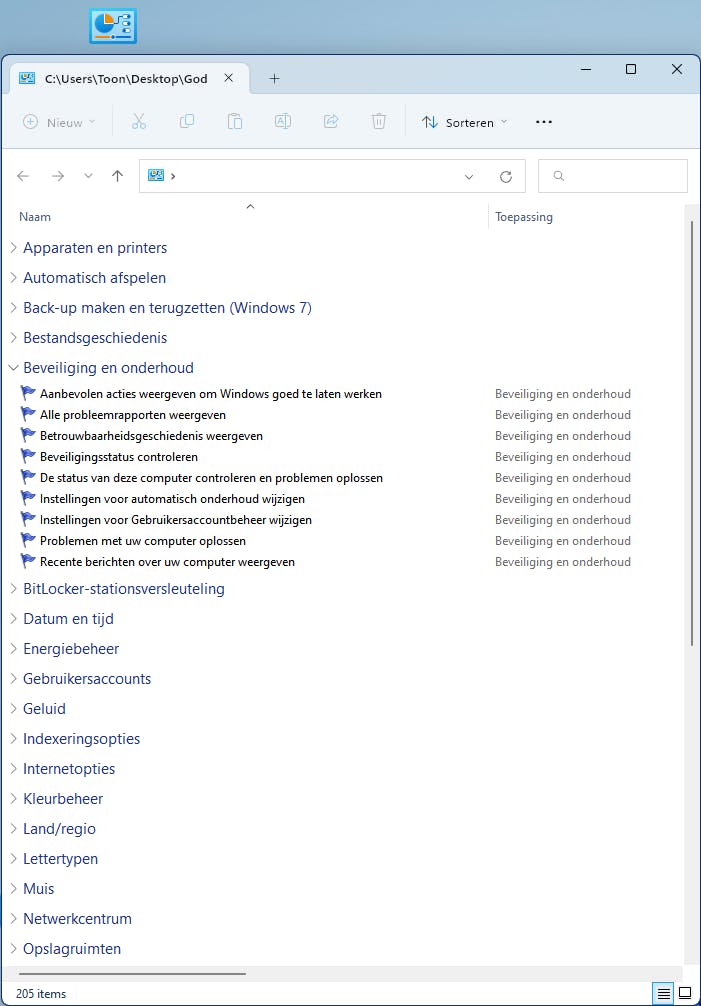This screenshot has width=701, height=1006.
Task: Click the horizontal scrollbar thumb
Action: (132, 974)
